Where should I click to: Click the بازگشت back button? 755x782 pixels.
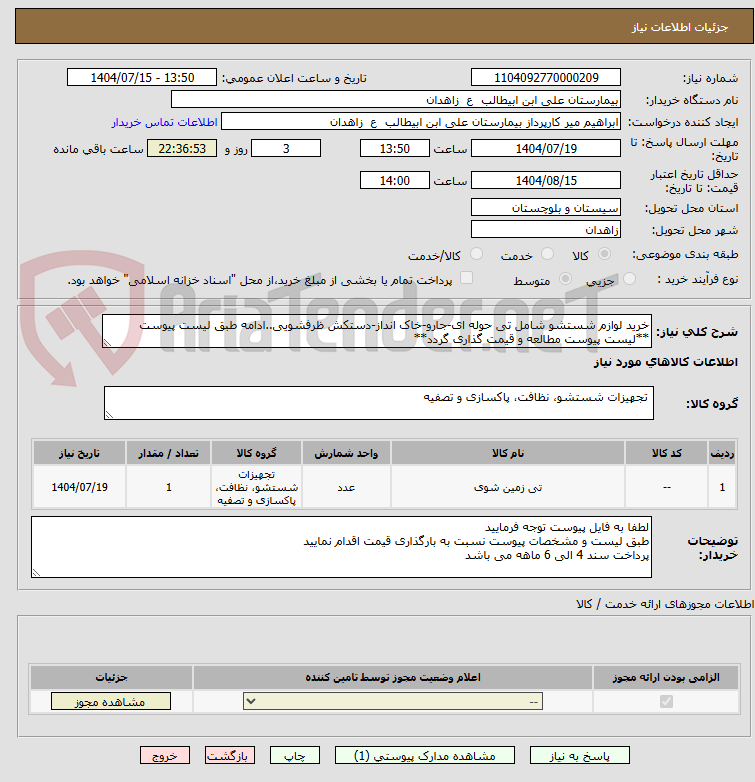tap(229, 756)
